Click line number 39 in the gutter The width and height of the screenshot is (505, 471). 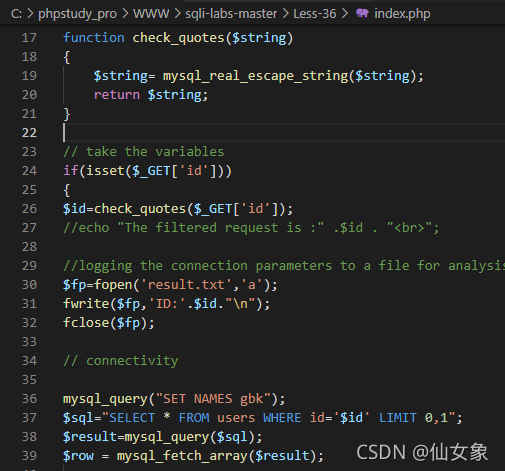(29, 456)
